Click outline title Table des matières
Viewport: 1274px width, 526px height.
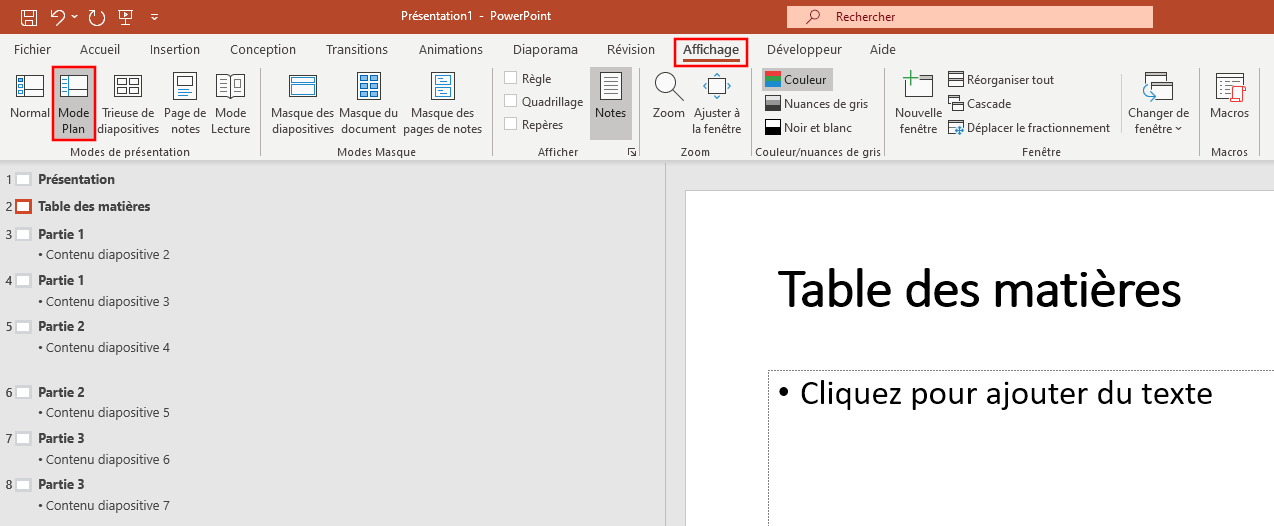pyautogui.click(x=94, y=207)
